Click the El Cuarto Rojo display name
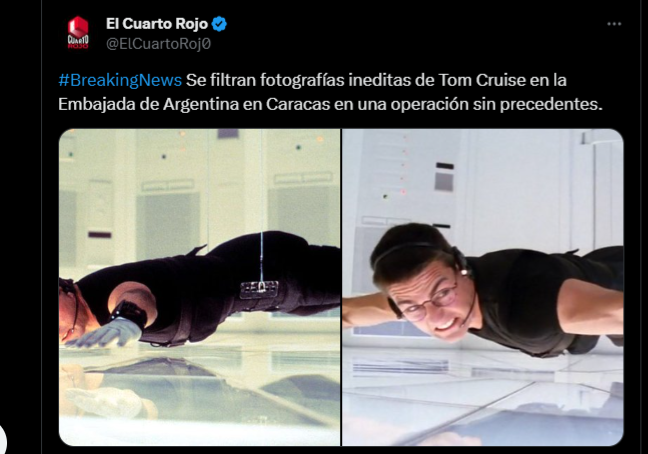 pos(157,24)
